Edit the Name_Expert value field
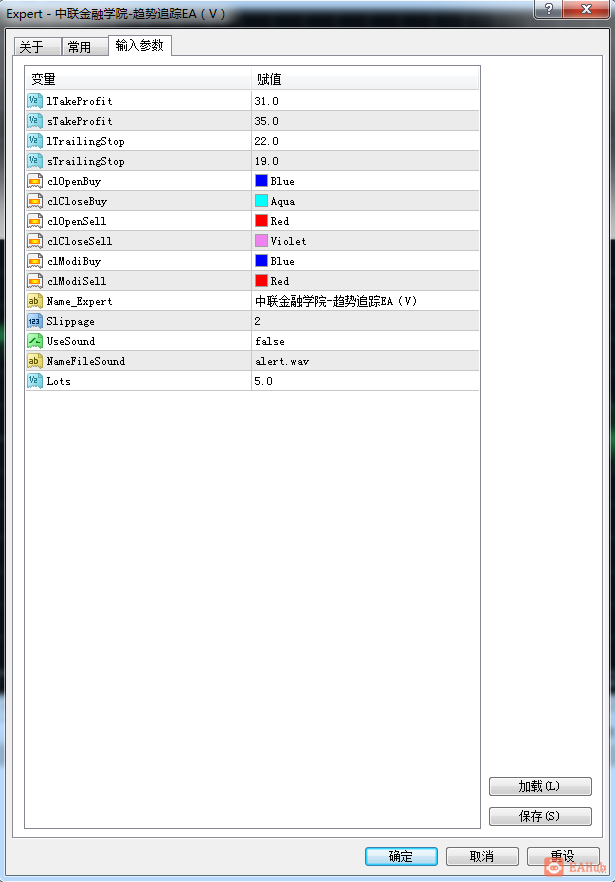The height and width of the screenshot is (882, 615). coord(365,301)
